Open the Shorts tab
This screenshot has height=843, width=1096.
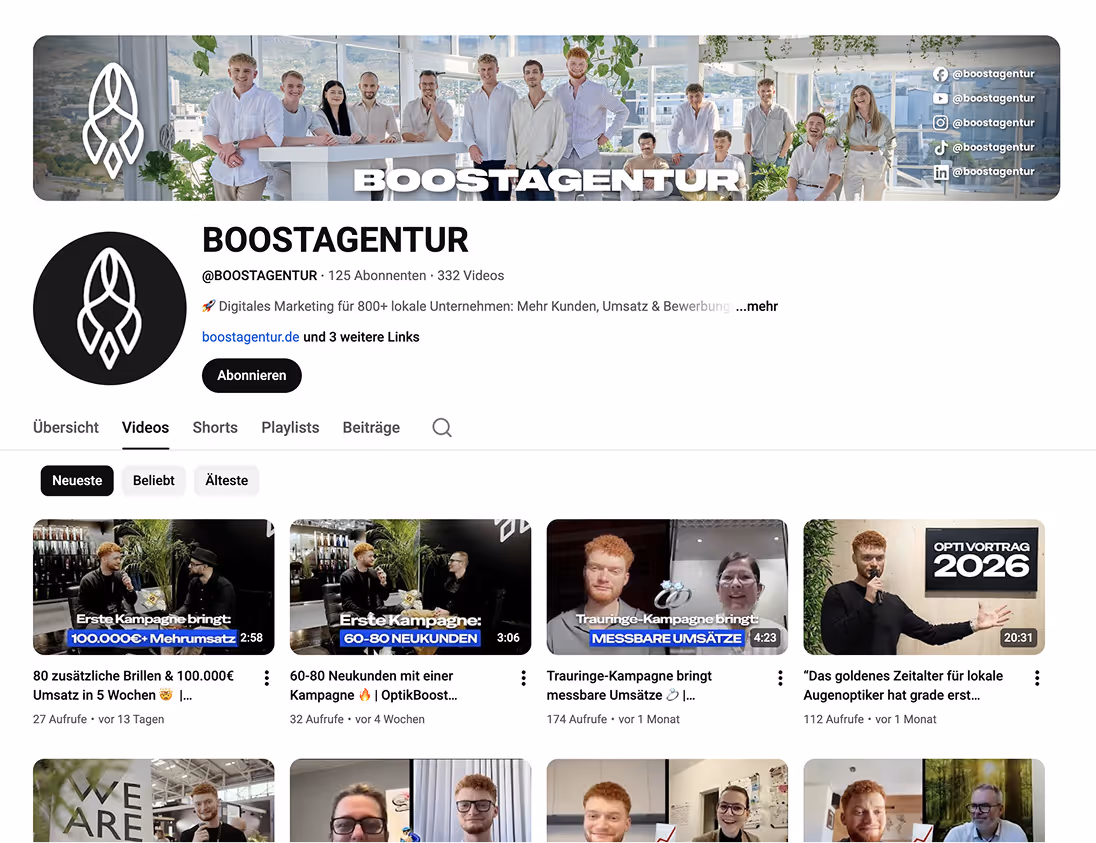215,428
